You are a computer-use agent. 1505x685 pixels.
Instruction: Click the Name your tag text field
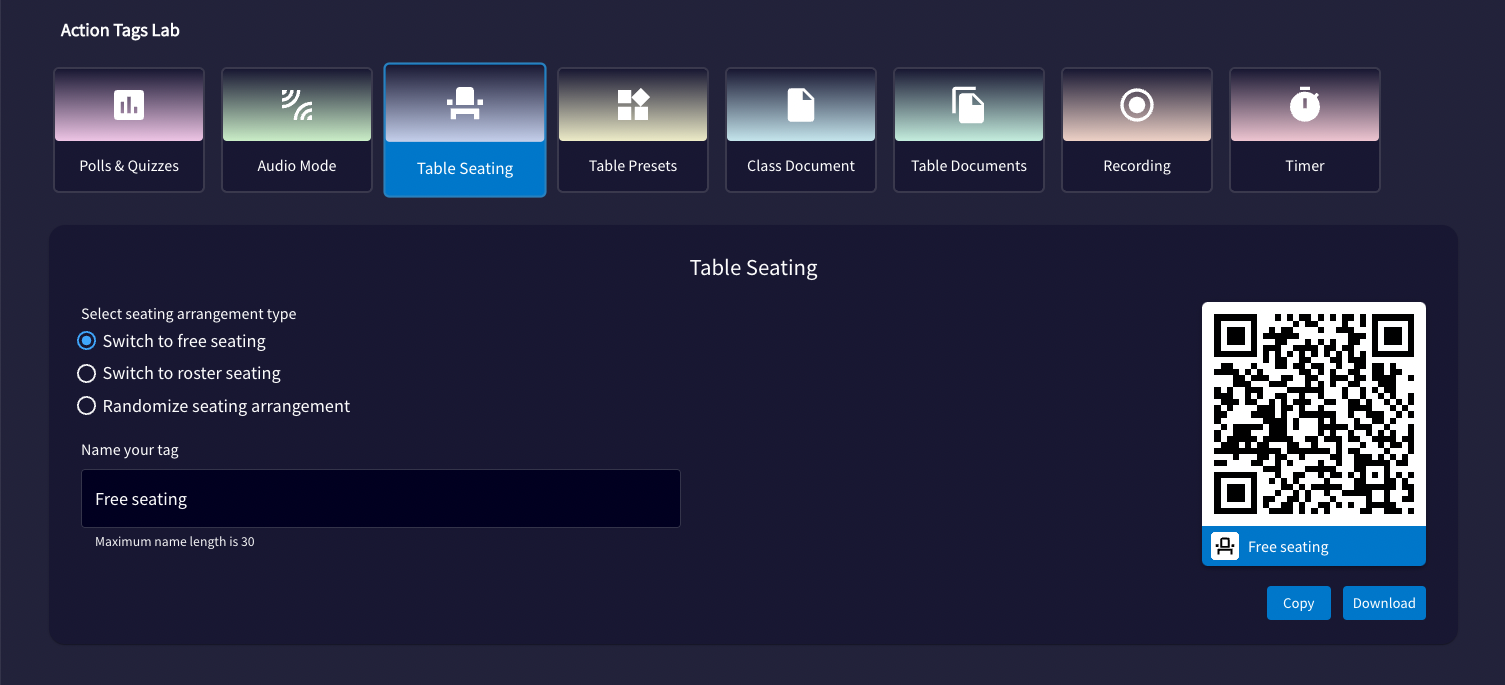pos(381,498)
